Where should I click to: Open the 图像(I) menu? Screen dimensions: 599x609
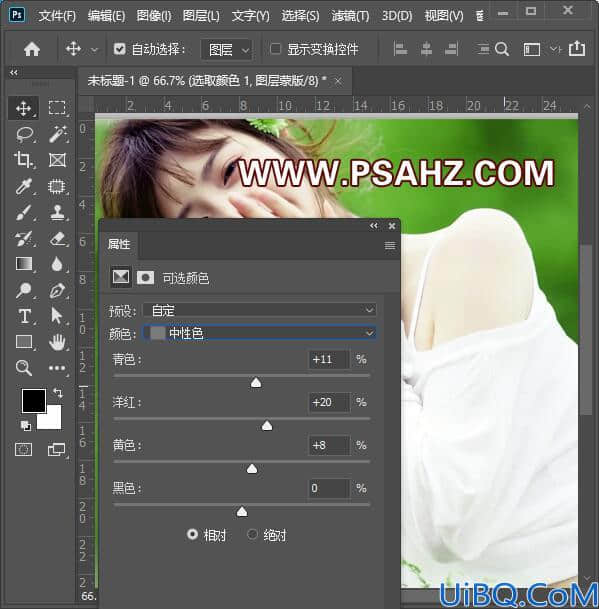point(154,16)
